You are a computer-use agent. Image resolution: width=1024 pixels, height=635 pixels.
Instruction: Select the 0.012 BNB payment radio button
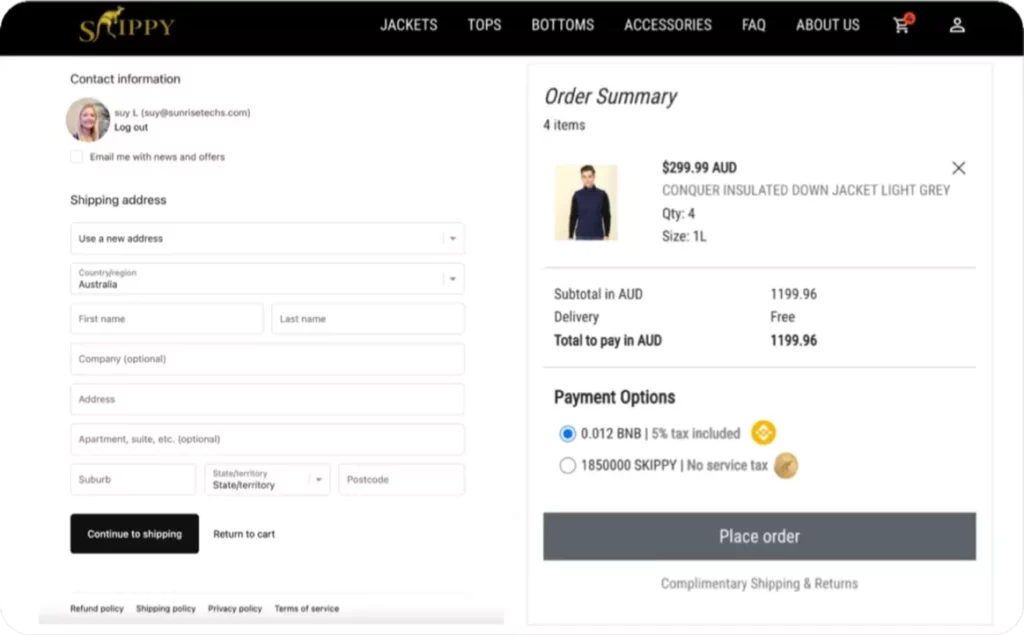567,433
